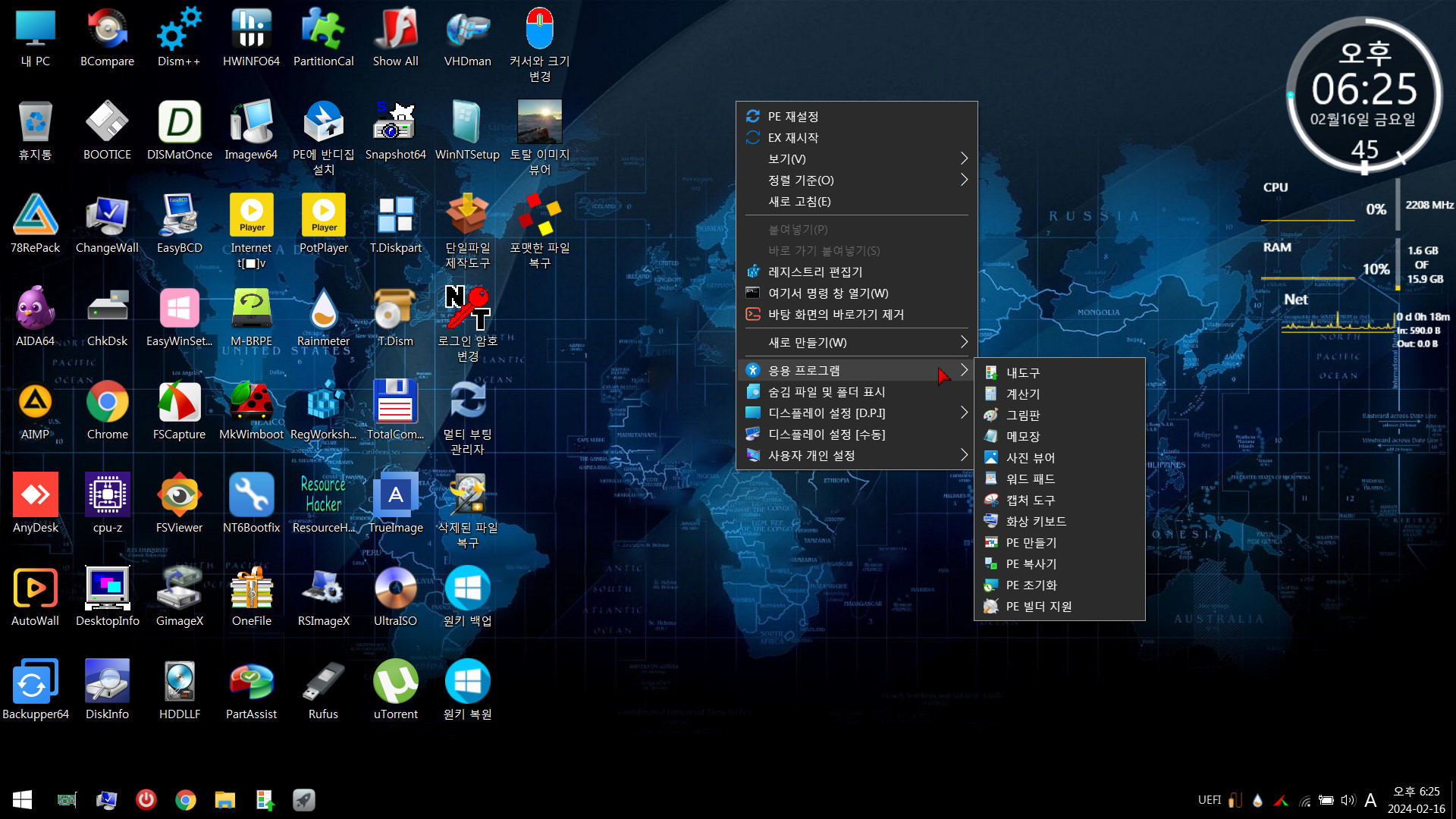
Task: Click the Backupper64 desktop icon
Action: (35, 691)
